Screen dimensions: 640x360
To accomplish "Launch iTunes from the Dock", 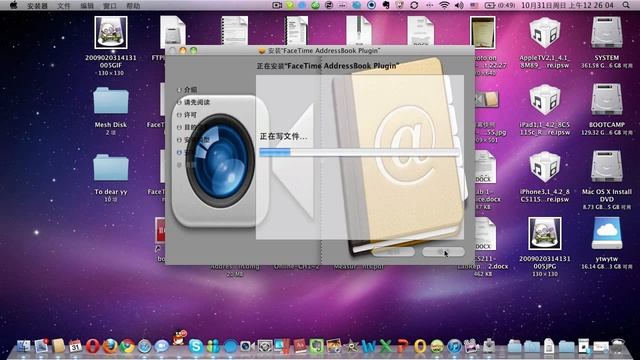I will coord(454,346).
